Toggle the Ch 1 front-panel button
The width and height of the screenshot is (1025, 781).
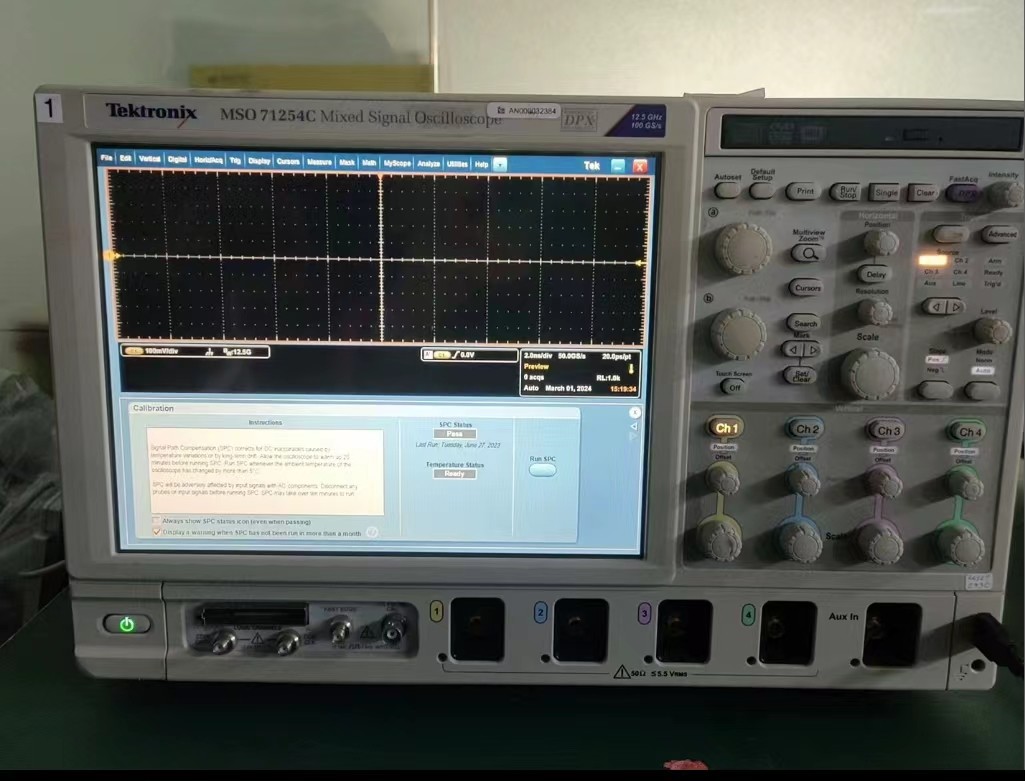(725, 428)
